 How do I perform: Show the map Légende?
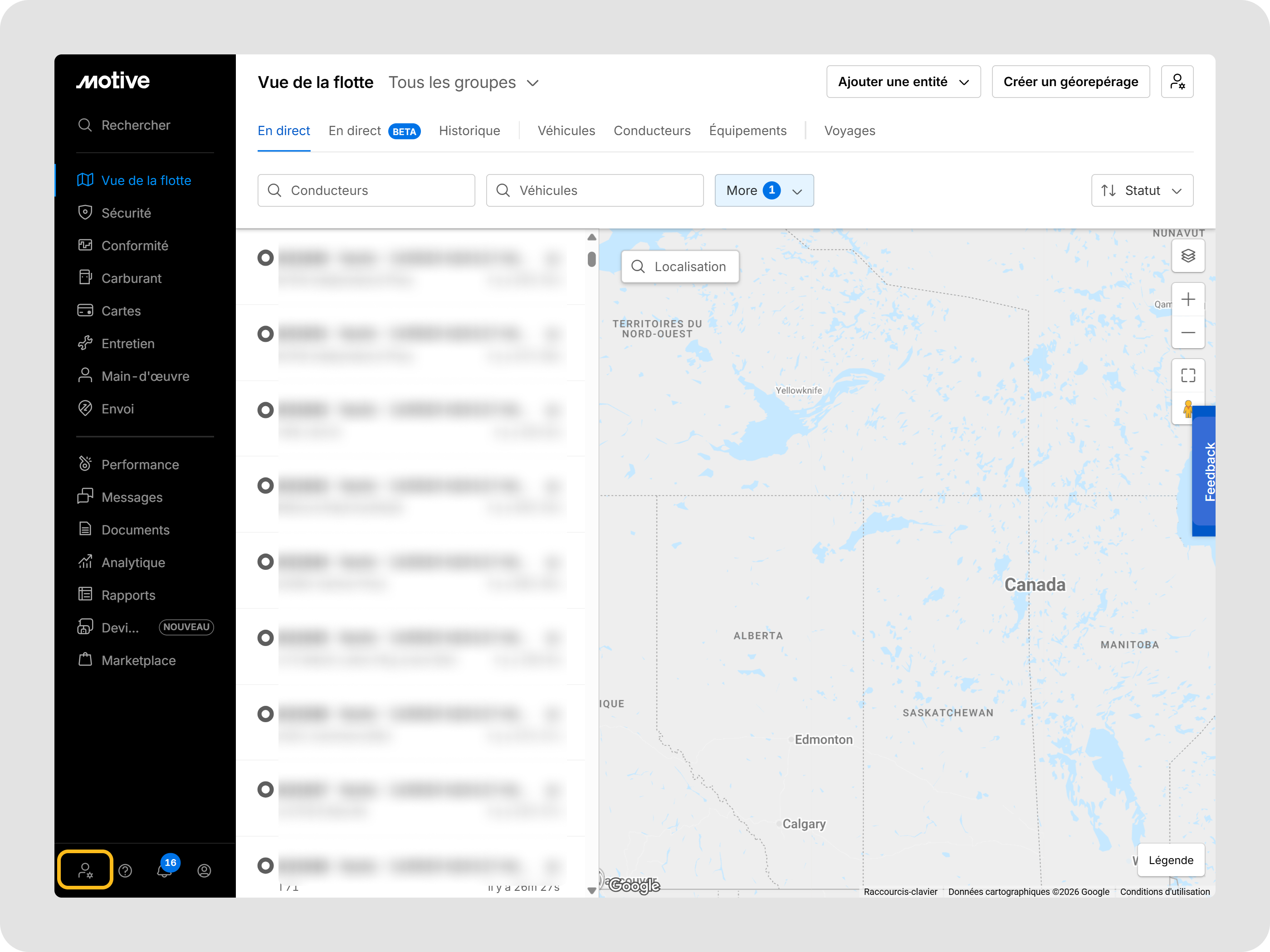pos(1170,860)
